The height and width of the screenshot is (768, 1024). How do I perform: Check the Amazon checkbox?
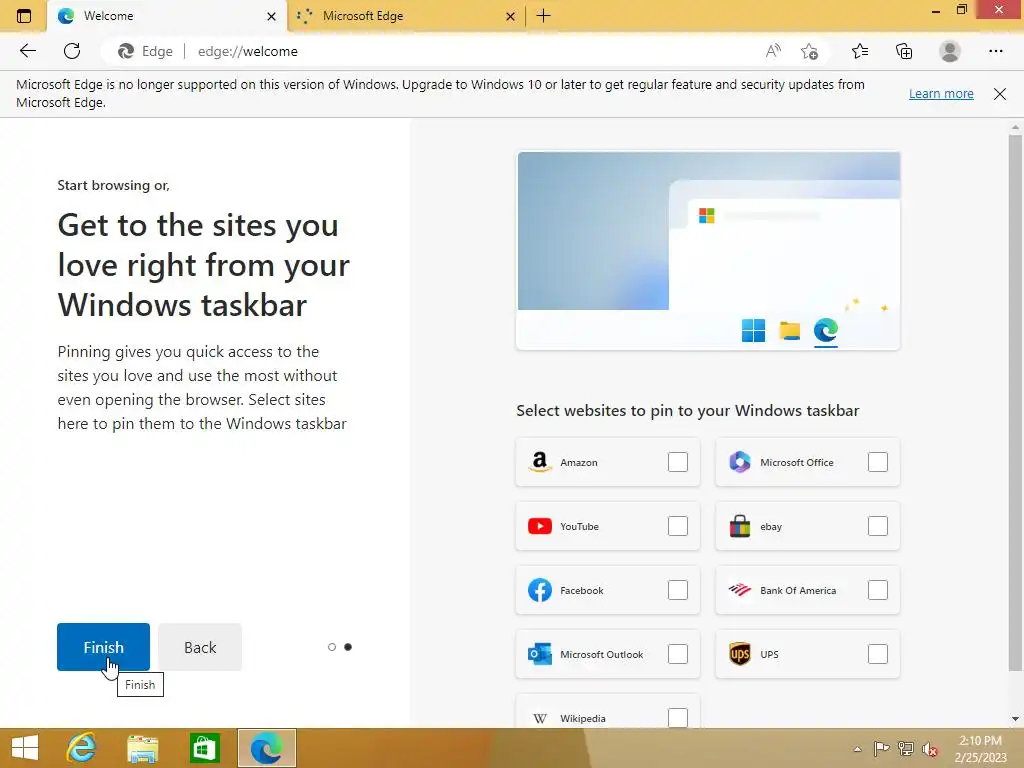pyautogui.click(x=678, y=462)
